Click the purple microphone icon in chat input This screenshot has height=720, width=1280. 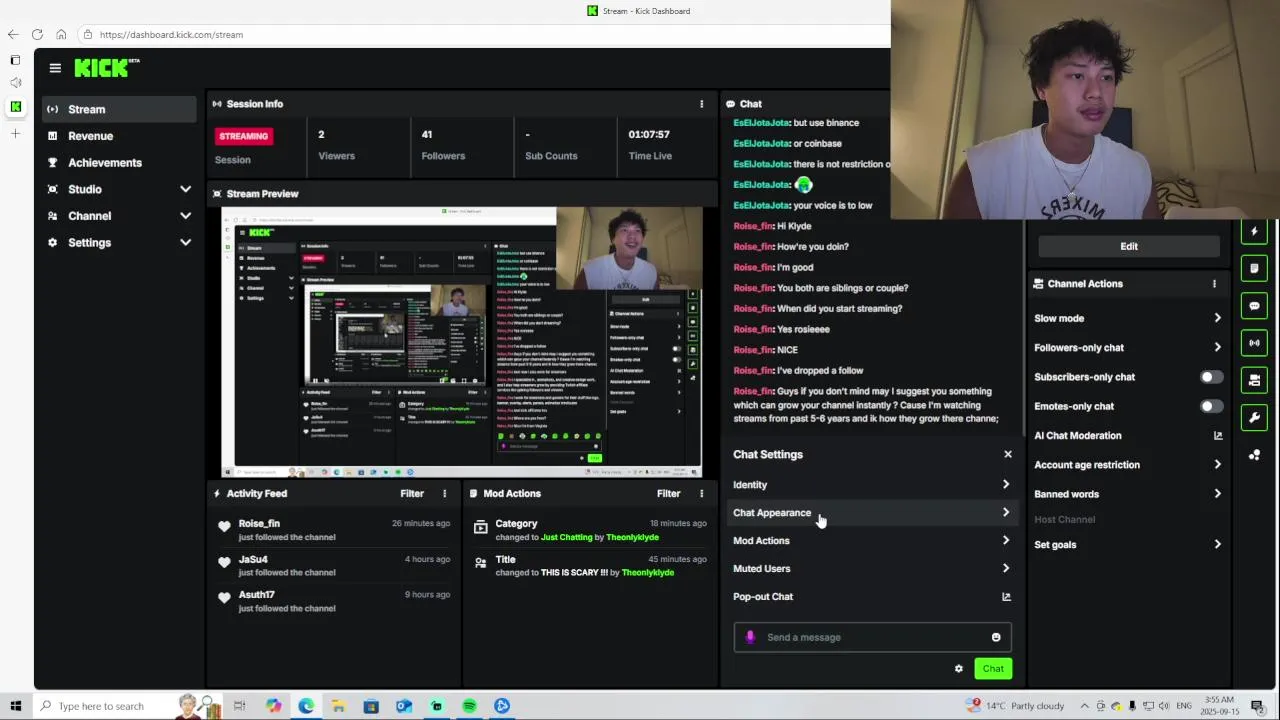tap(751, 637)
